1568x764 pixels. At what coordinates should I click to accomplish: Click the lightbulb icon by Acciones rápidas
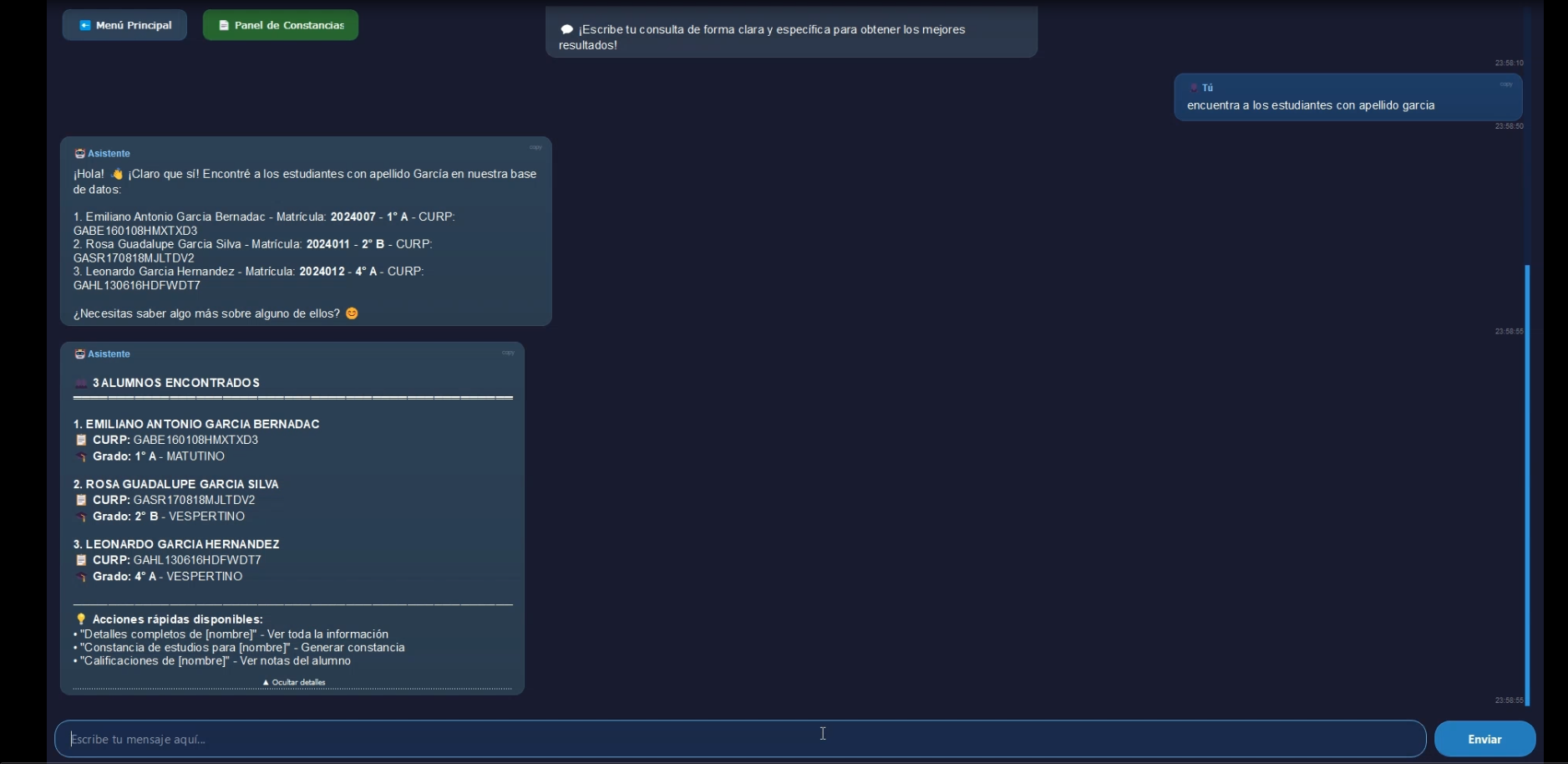[x=81, y=619]
